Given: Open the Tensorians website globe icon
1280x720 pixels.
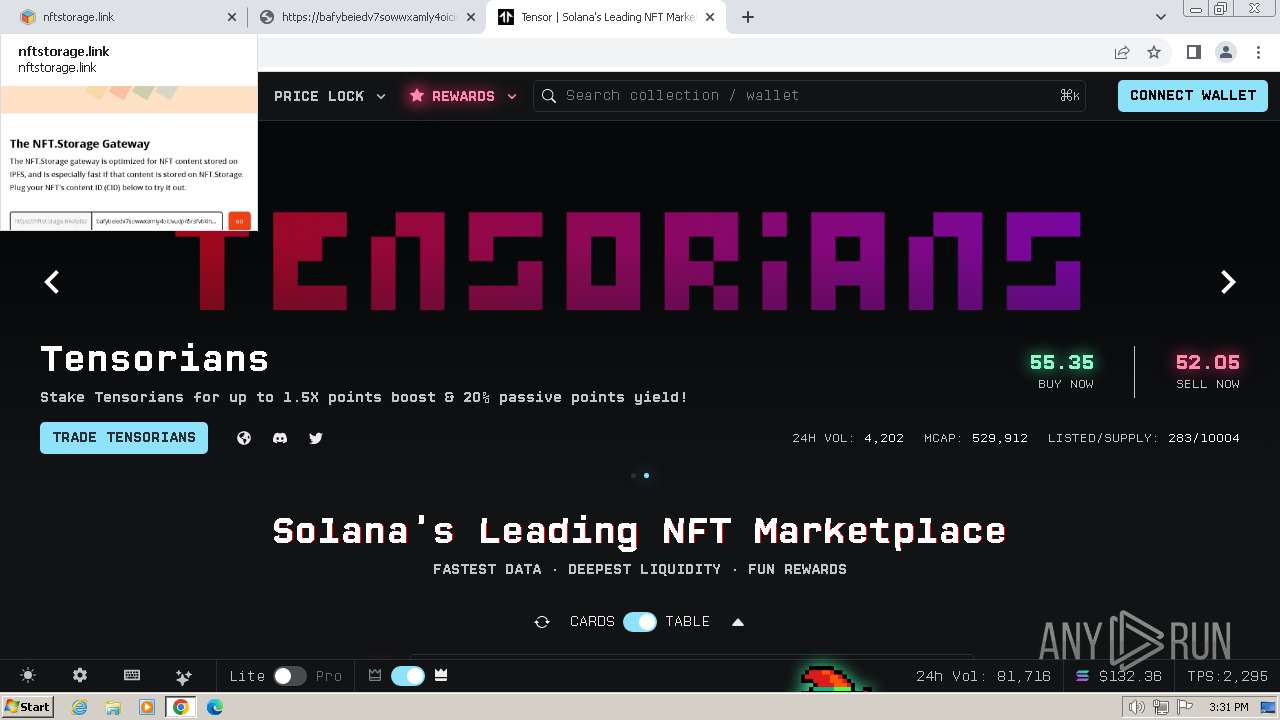Looking at the screenshot, I should 244,438.
